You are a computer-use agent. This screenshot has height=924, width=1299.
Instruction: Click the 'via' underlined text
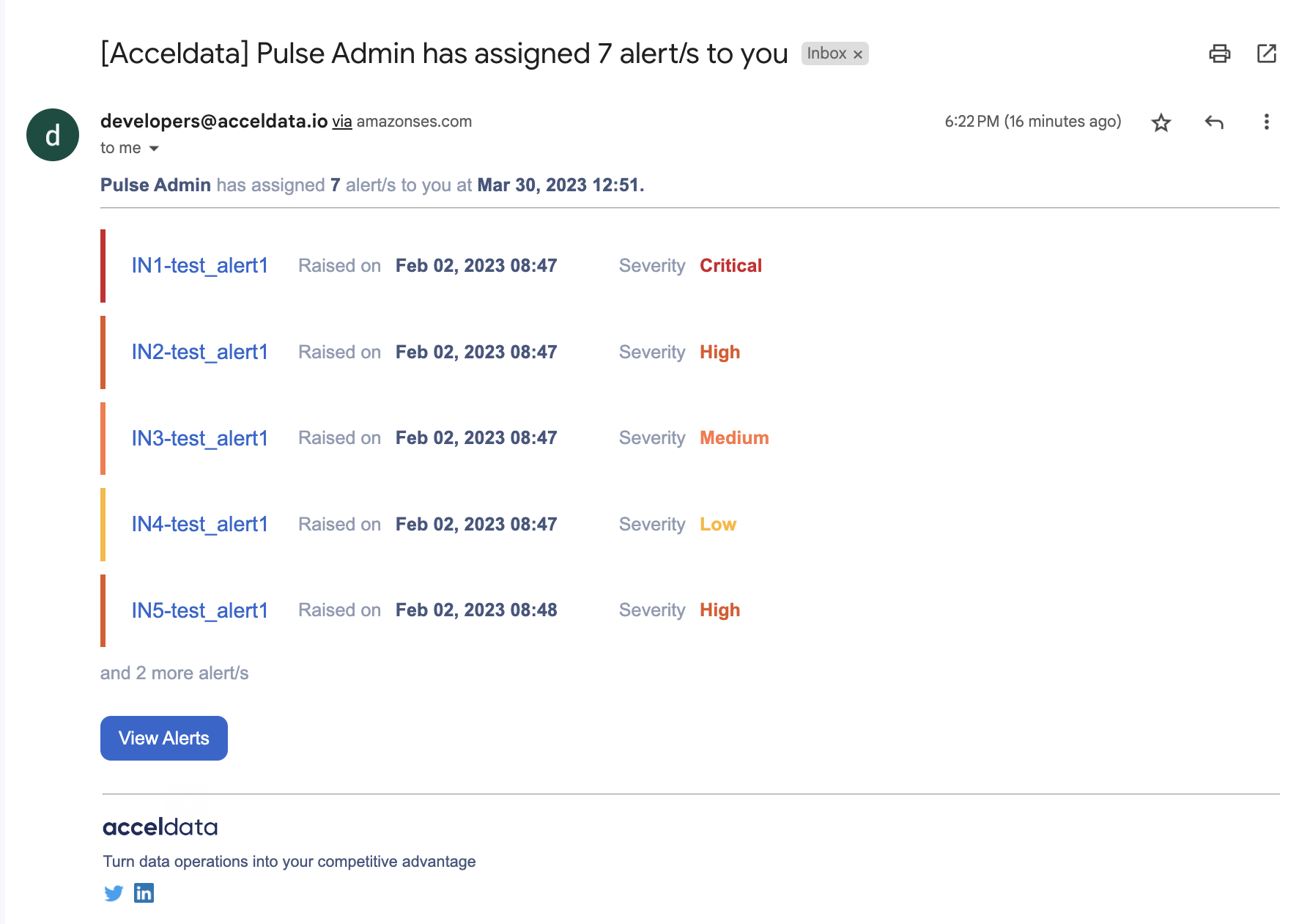point(342,122)
